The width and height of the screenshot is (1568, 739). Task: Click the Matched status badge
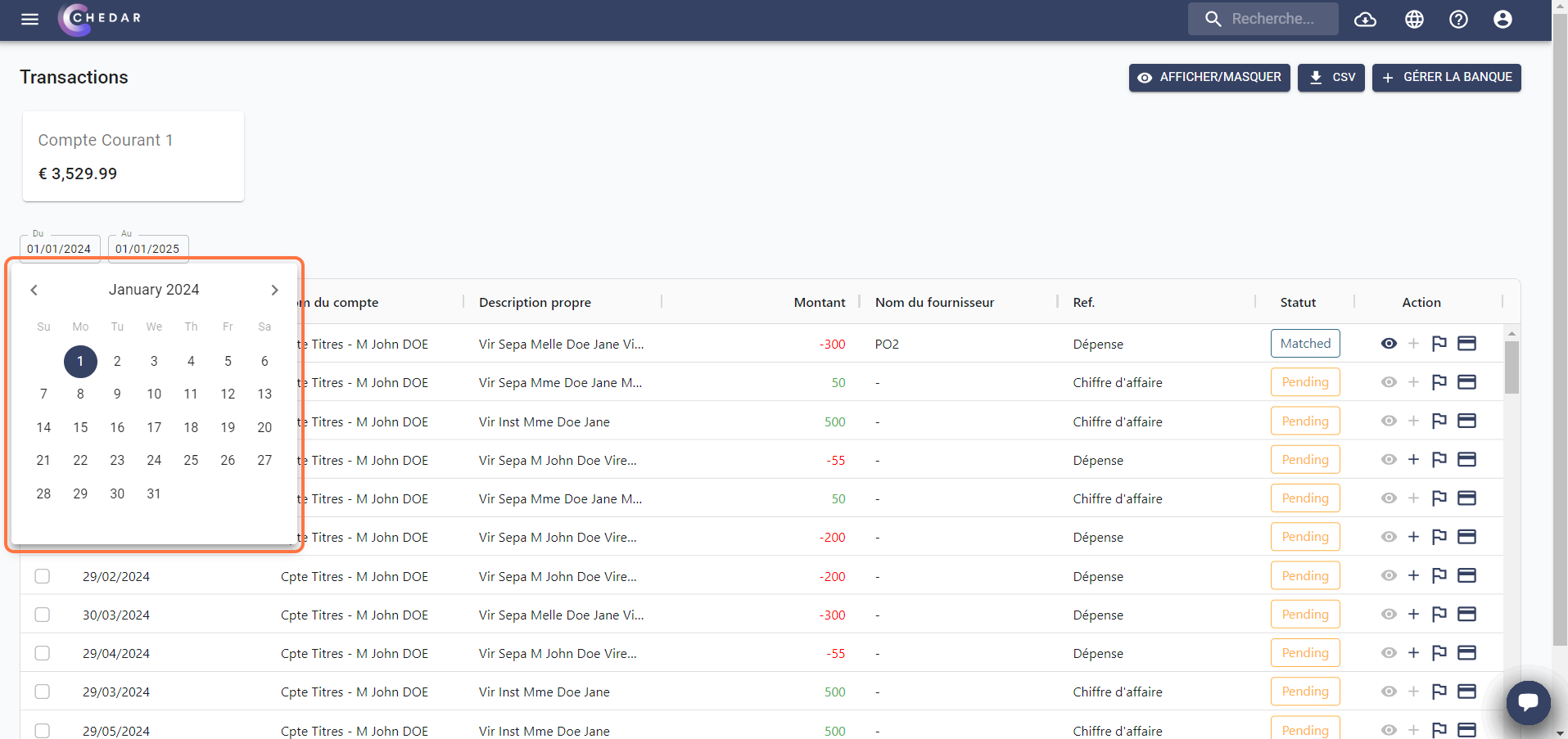tap(1305, 344)
